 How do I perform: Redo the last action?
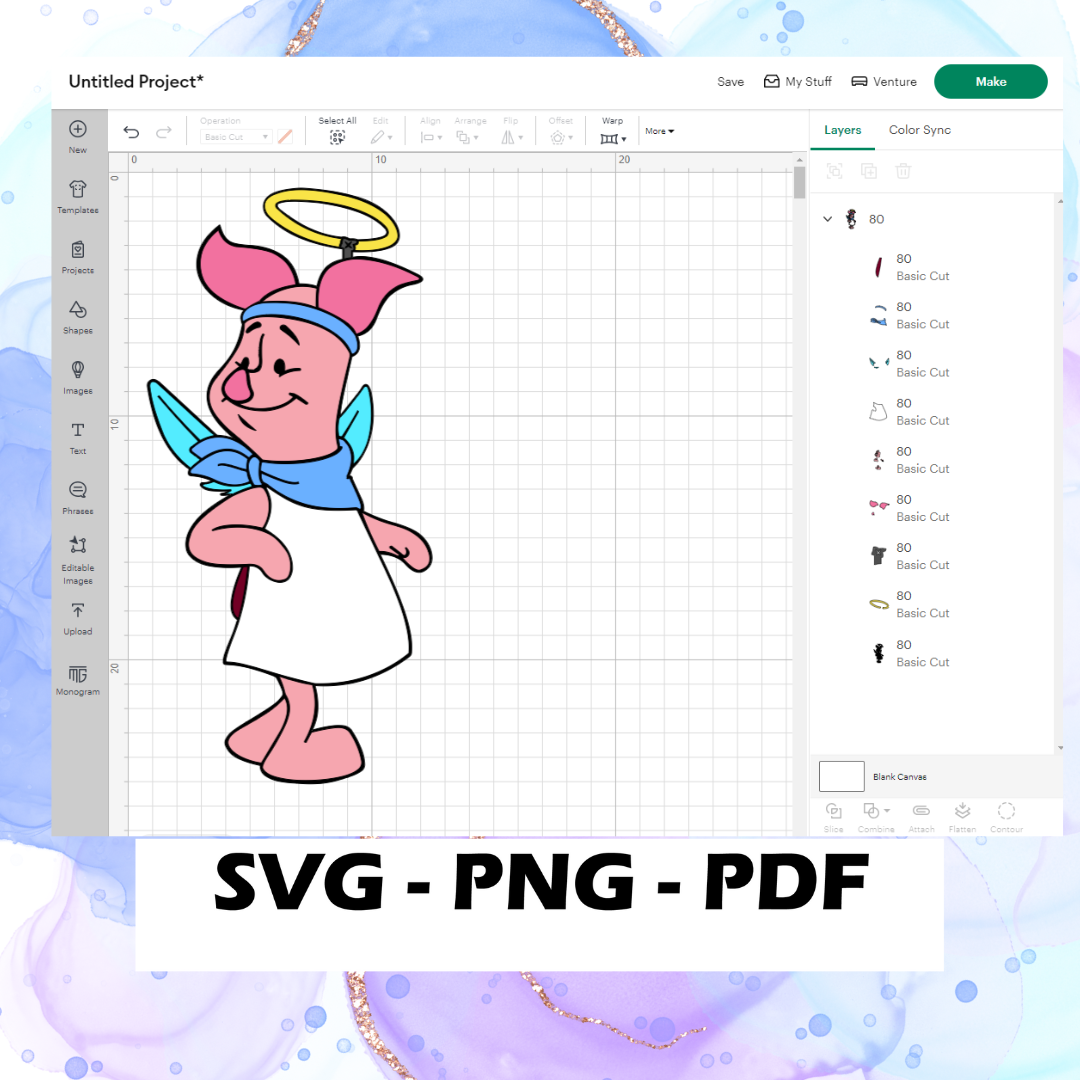tap(163, 132)
